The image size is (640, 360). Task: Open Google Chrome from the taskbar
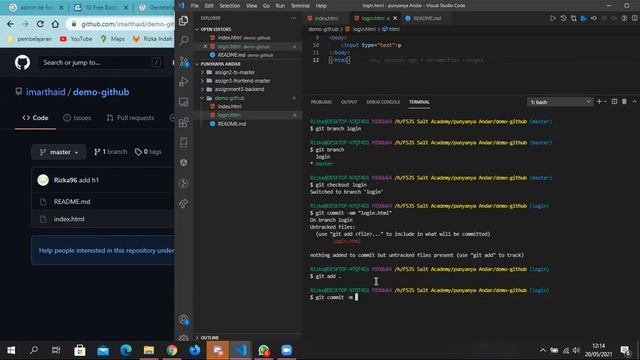pos(172,350)
